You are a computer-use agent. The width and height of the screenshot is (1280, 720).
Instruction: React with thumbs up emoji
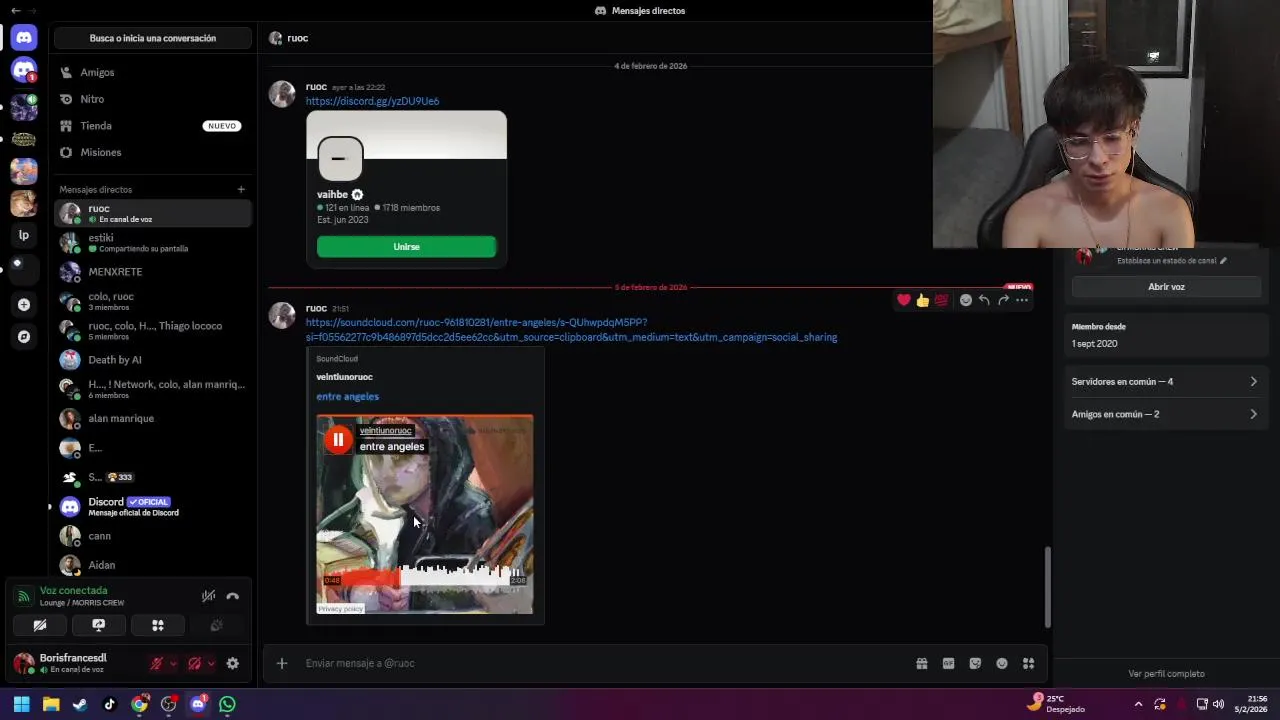(x=922, y=300)
